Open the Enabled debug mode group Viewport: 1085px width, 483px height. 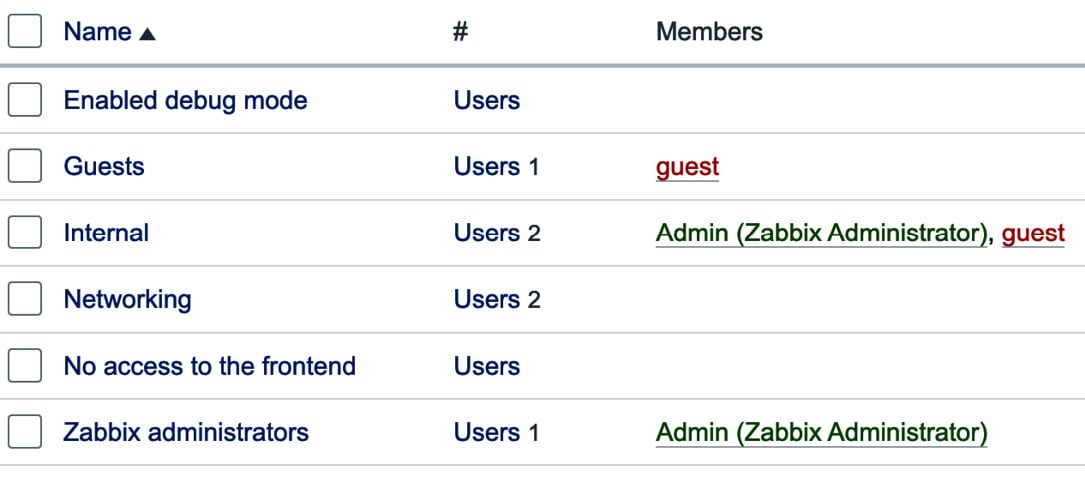185,100
